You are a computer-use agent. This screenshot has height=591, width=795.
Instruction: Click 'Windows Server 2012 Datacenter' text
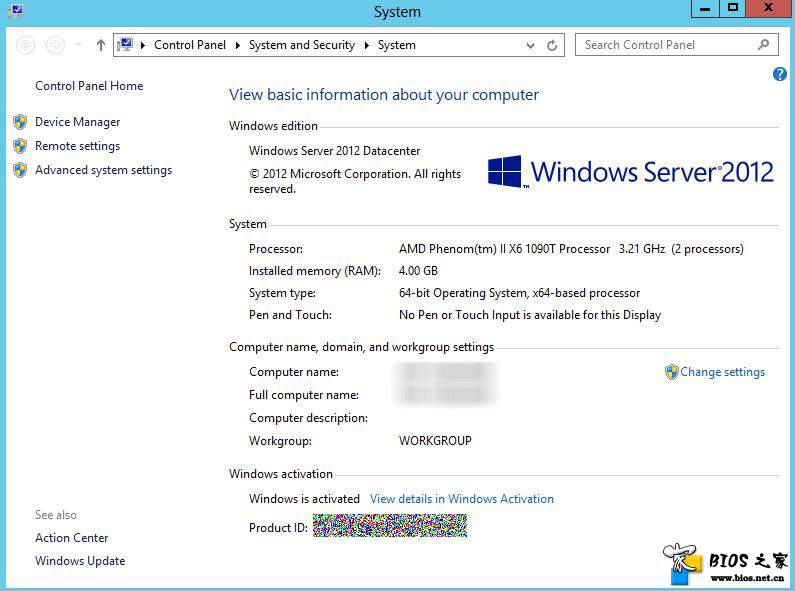334,151
